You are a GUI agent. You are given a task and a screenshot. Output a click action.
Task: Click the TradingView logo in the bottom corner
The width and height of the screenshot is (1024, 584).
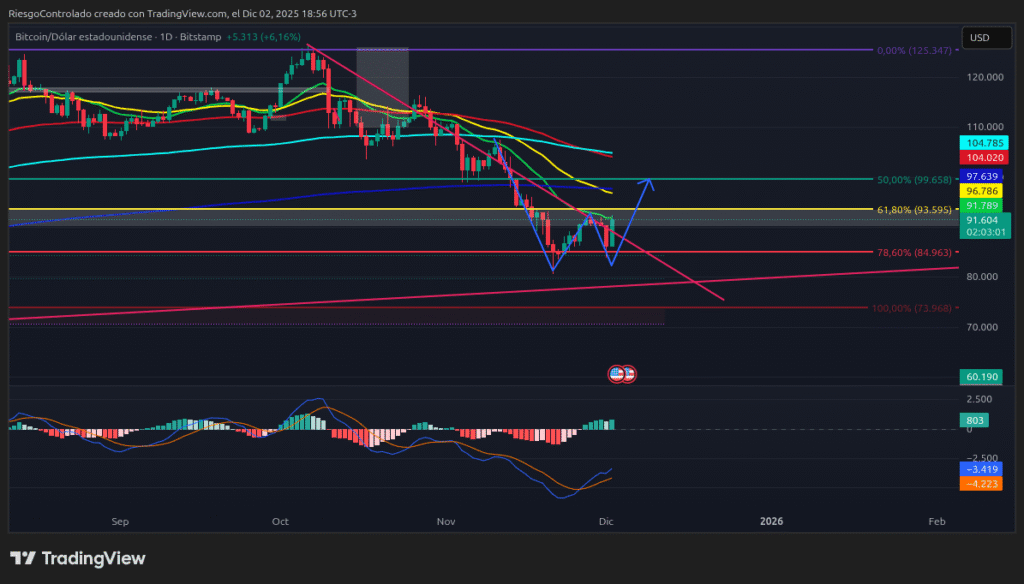[x=78, y=558]
